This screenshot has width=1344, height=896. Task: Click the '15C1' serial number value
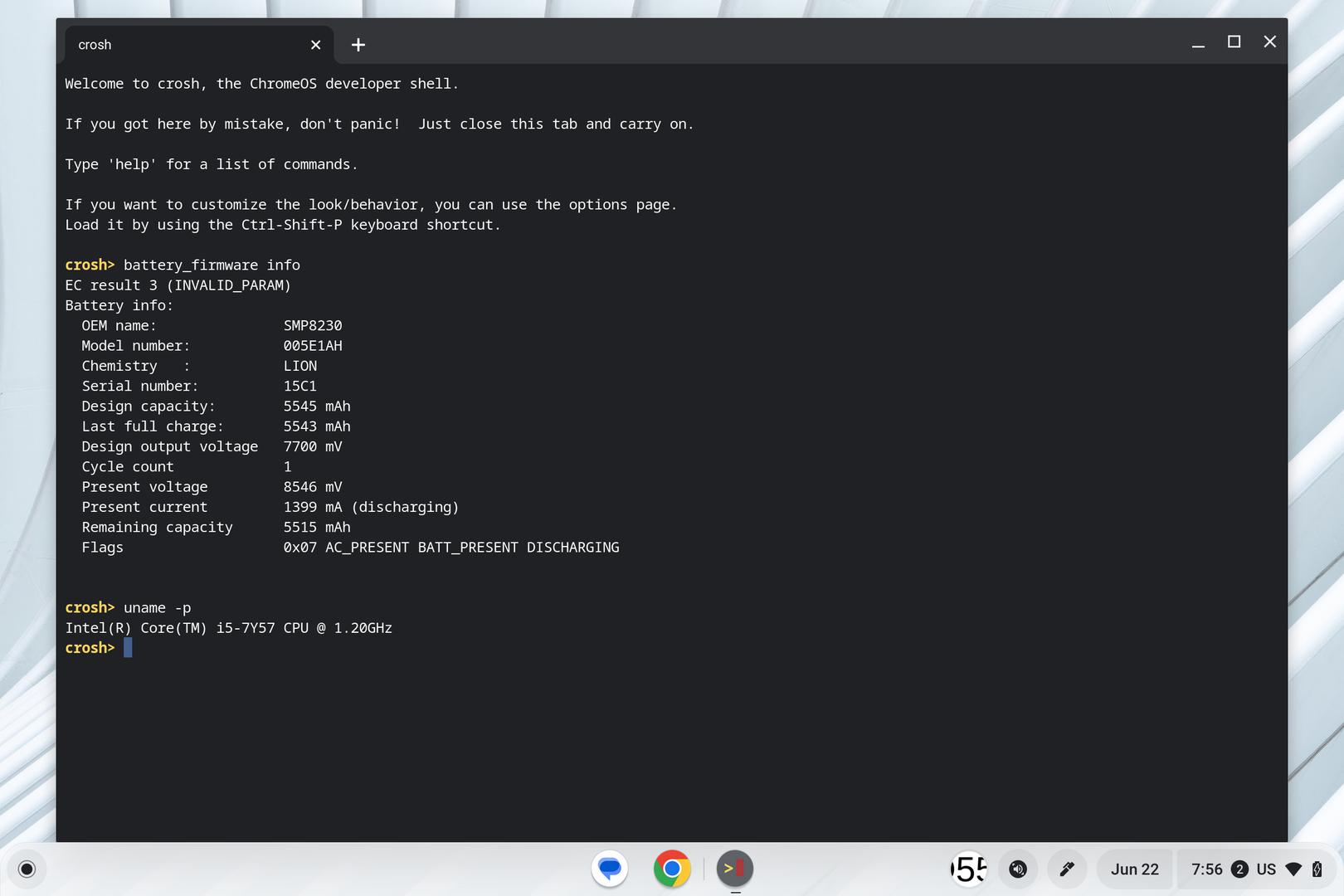click(300, 386)
